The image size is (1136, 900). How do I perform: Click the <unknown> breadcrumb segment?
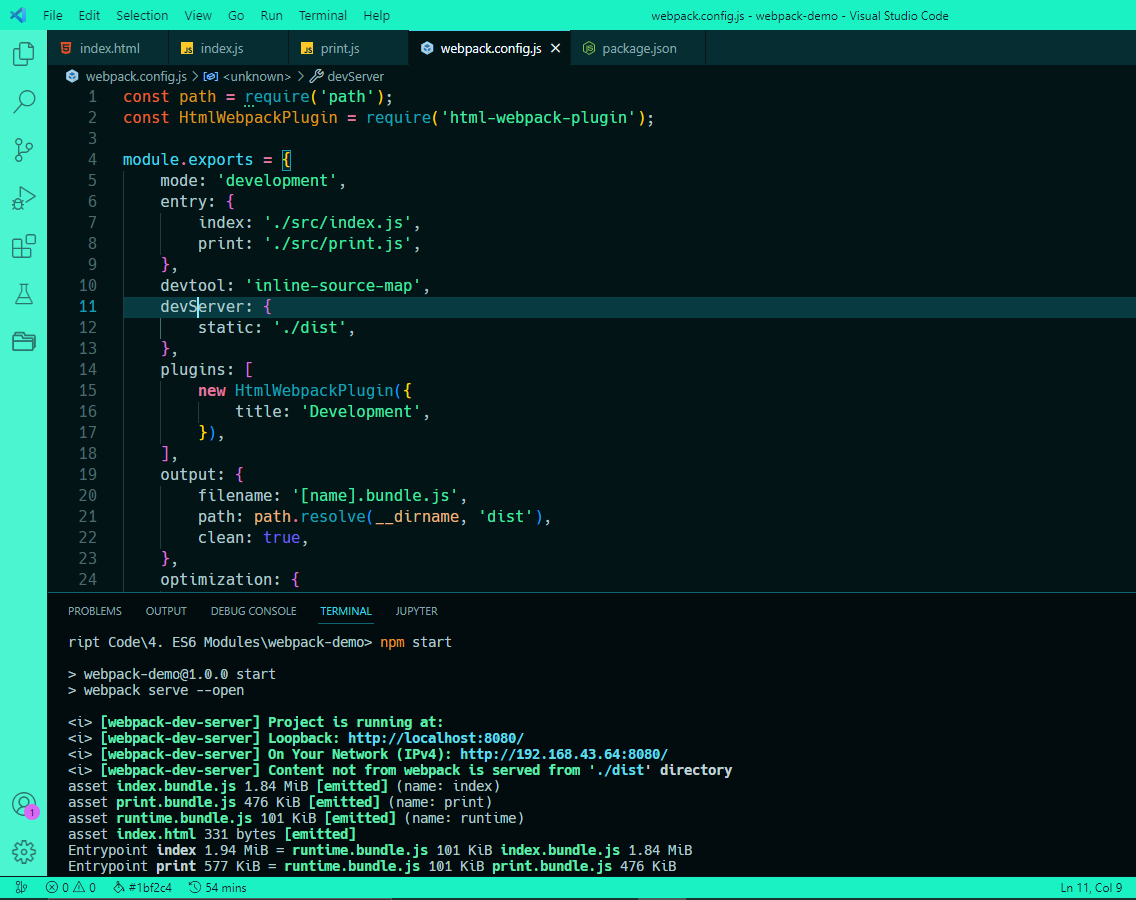click(256, 76)
